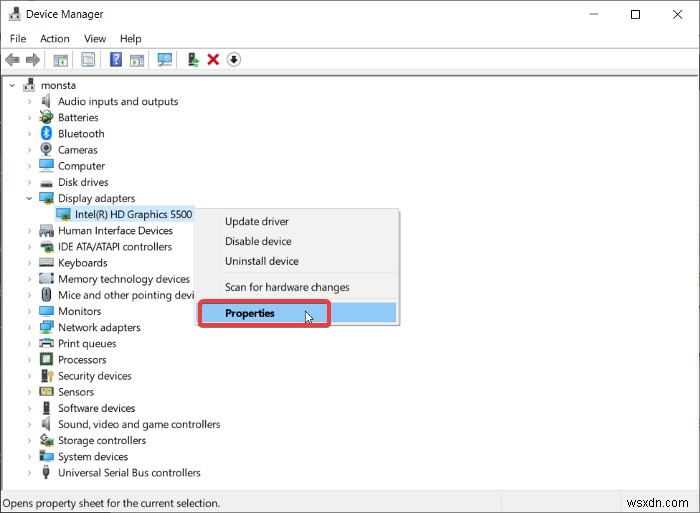Open the Help menu

click(x=130, y=39)
